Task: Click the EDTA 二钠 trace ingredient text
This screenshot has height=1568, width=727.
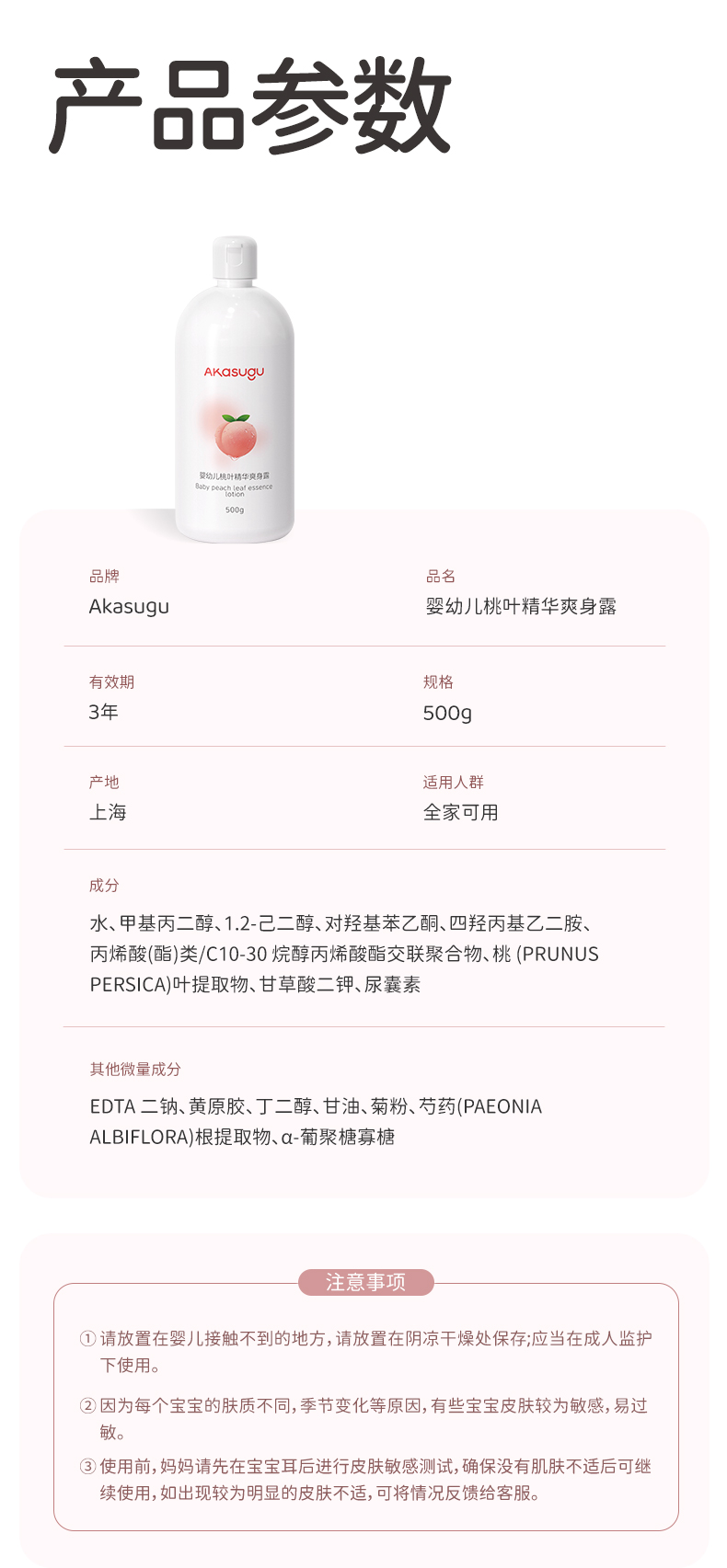Action: click(133, 1106)
